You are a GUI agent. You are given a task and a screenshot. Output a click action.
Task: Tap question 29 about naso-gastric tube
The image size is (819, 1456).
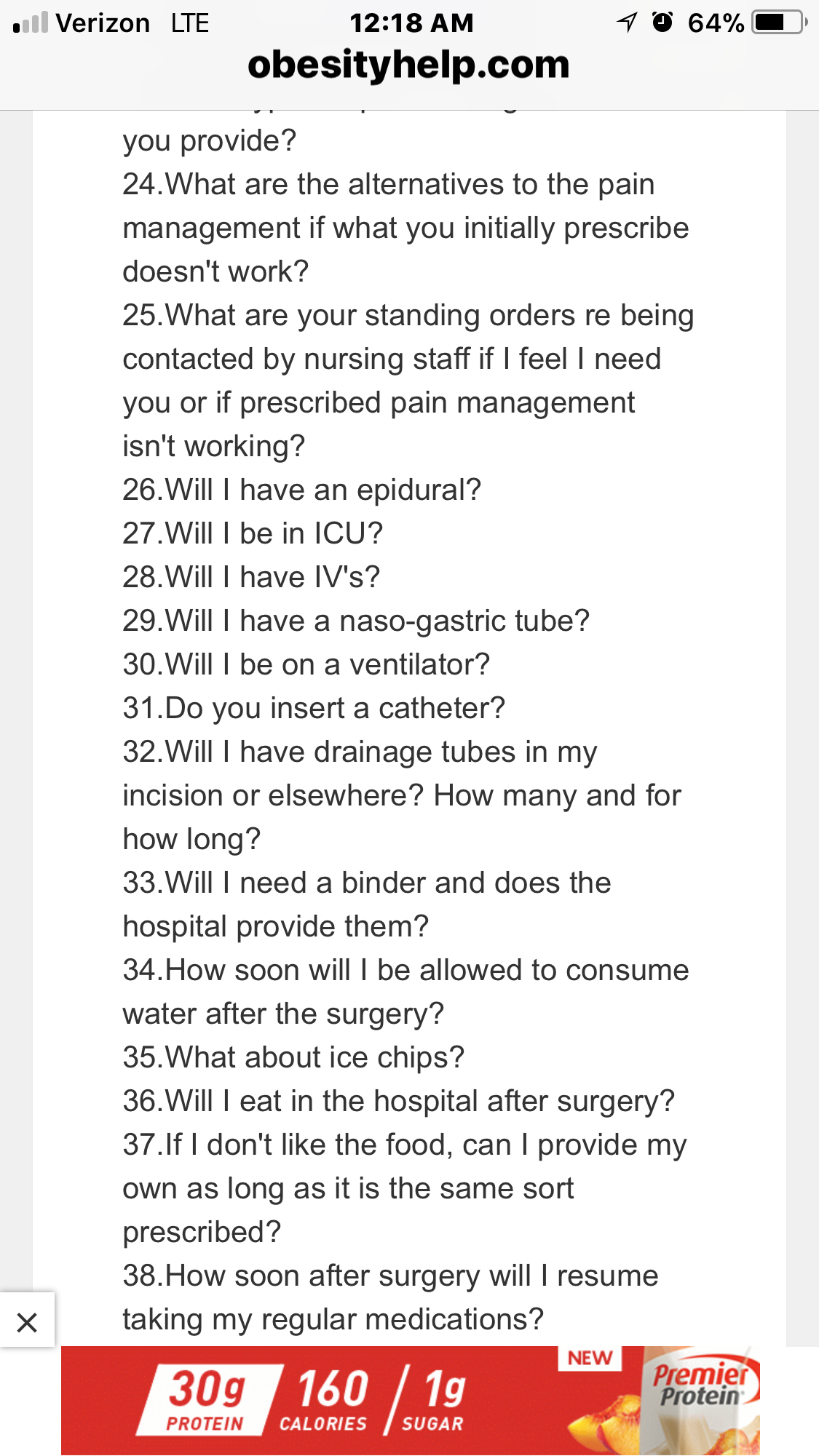click(356, 621)
